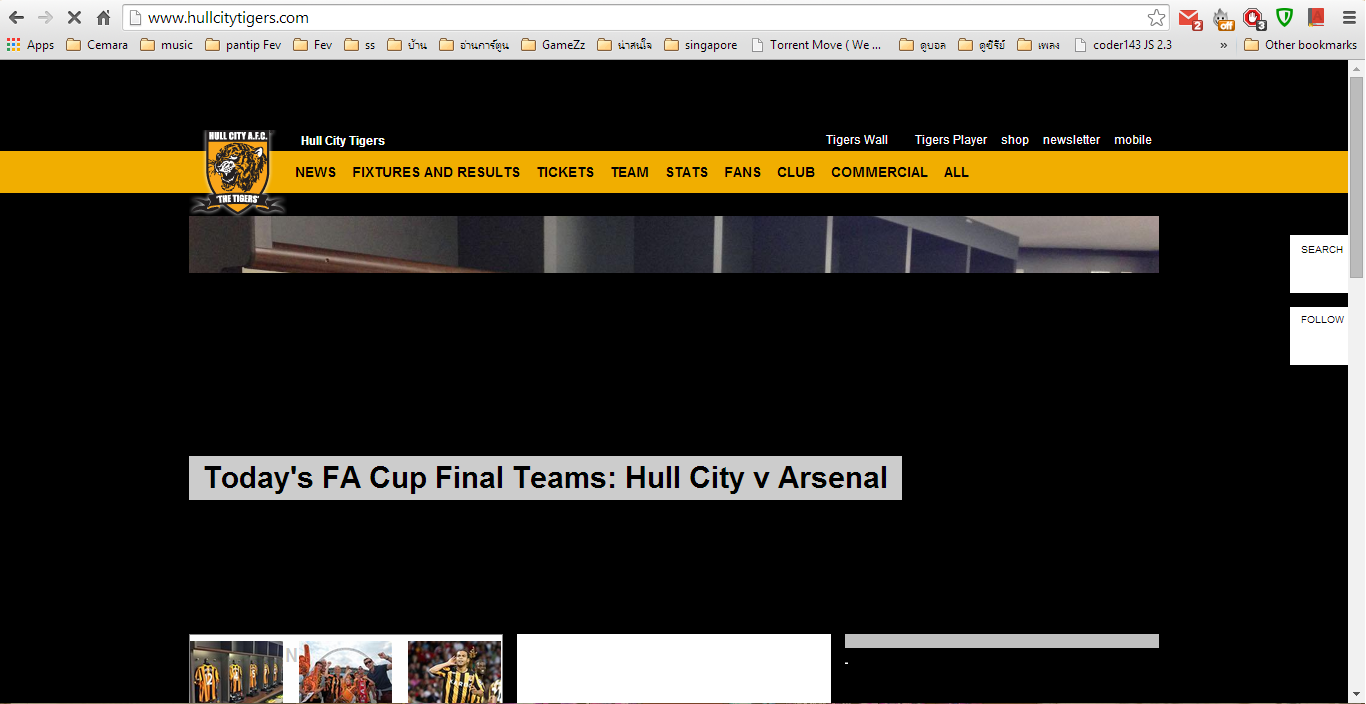The width and height of the screenshot is (1366, 704).
Task: Open the ss bookmark folder
Action: tap(360, 45)
